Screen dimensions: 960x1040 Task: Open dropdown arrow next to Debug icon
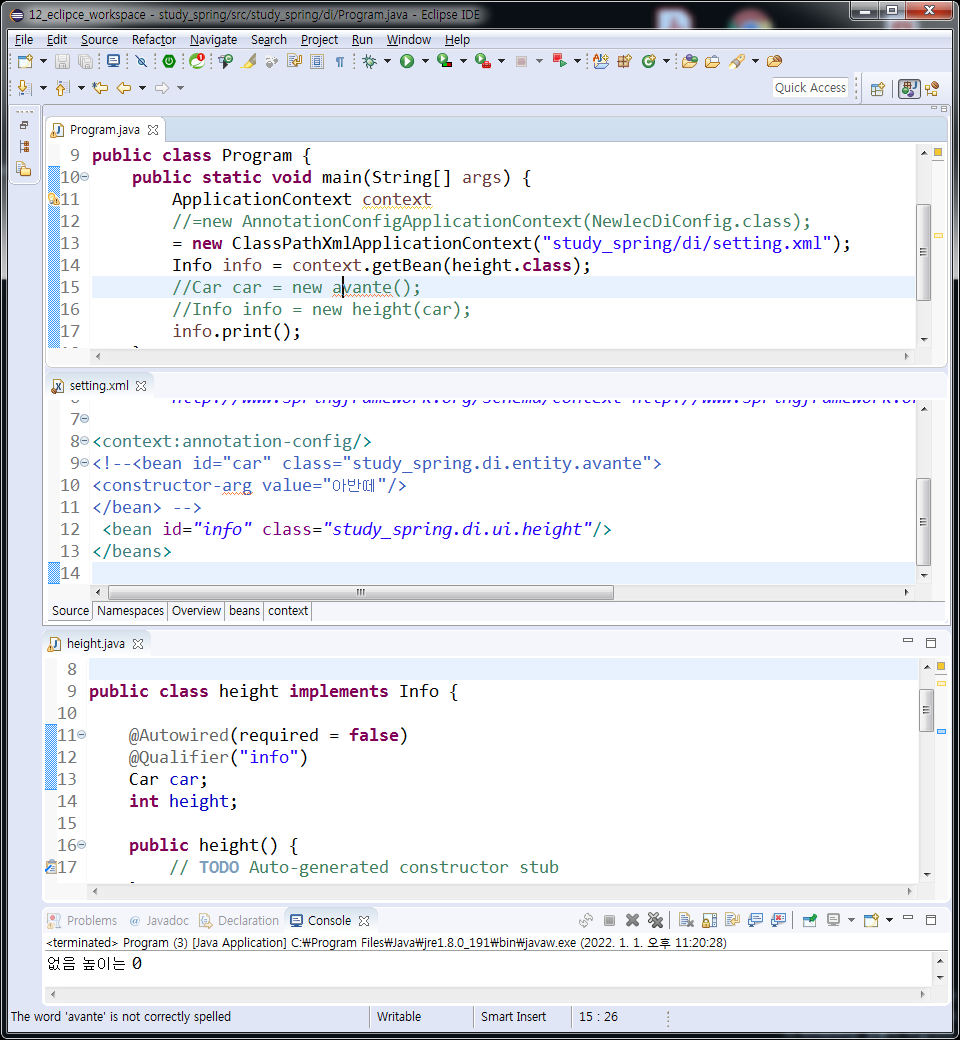pyautogui.click(x=387, y=62)
